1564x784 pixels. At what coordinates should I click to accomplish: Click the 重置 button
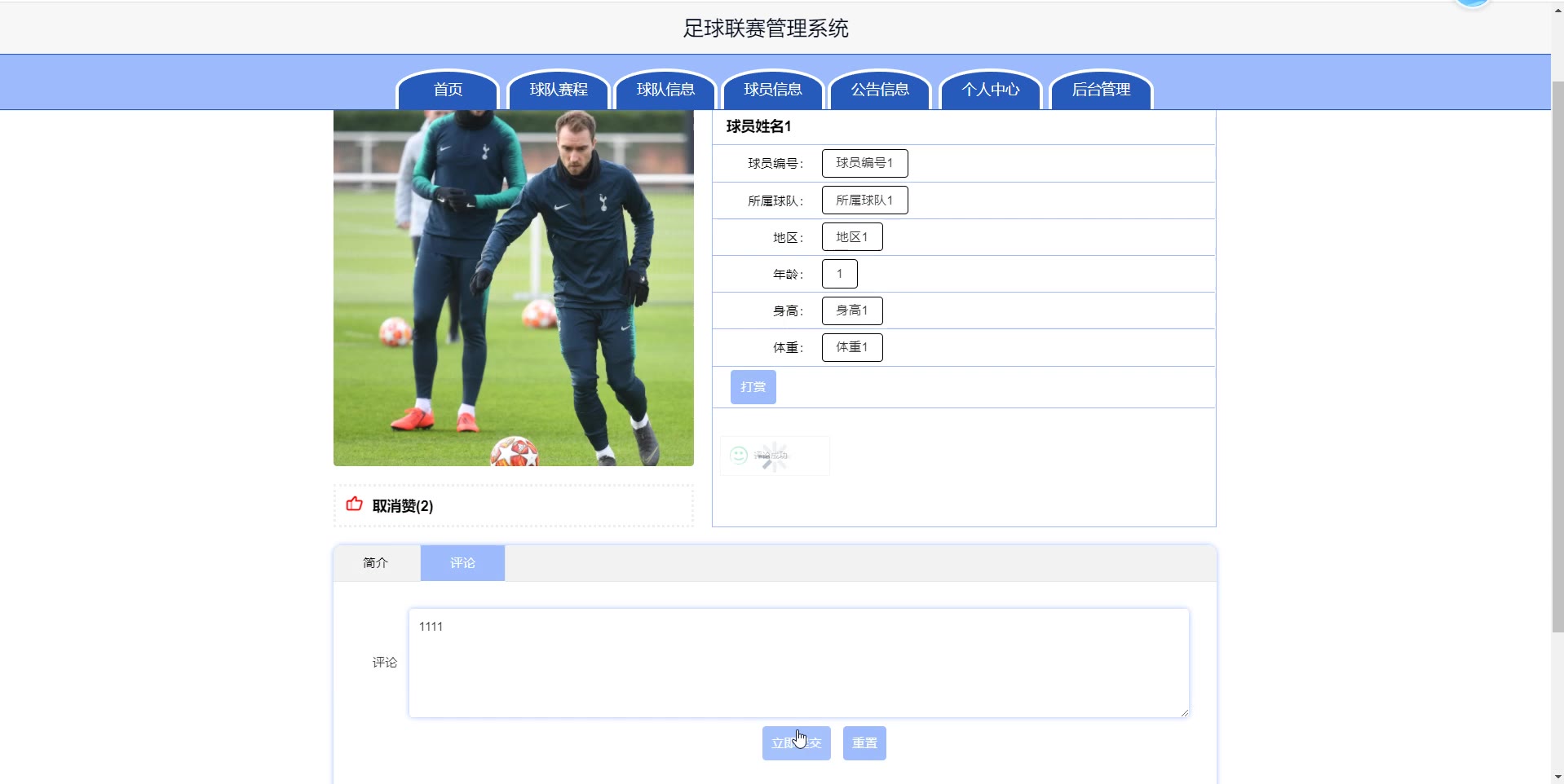(864, 743)
